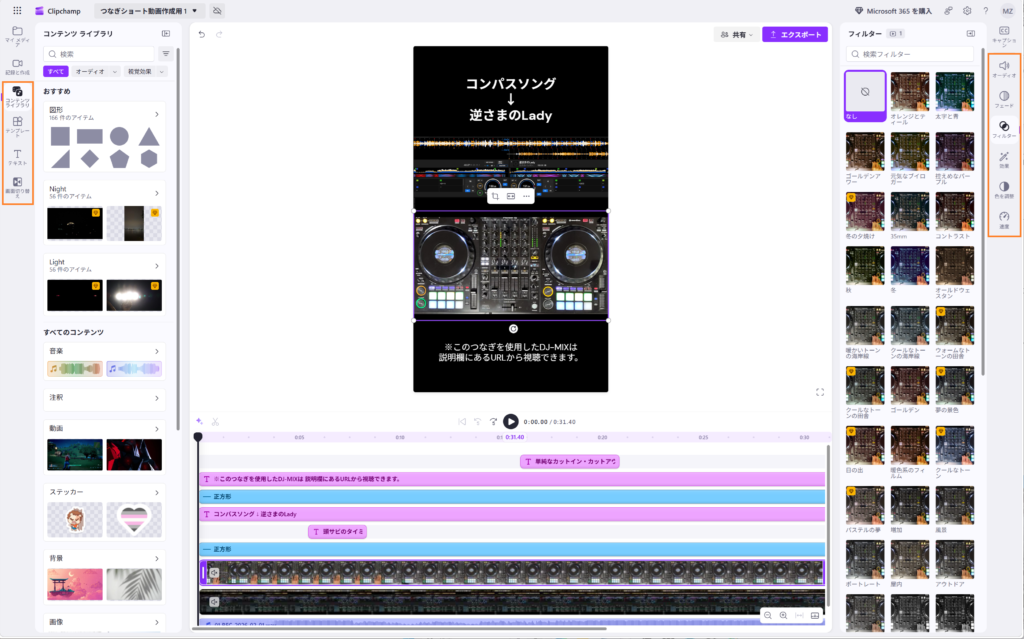Click the scissors split tool above timeline
Viewport: 1024px width, 639px height.
[215, 421]
